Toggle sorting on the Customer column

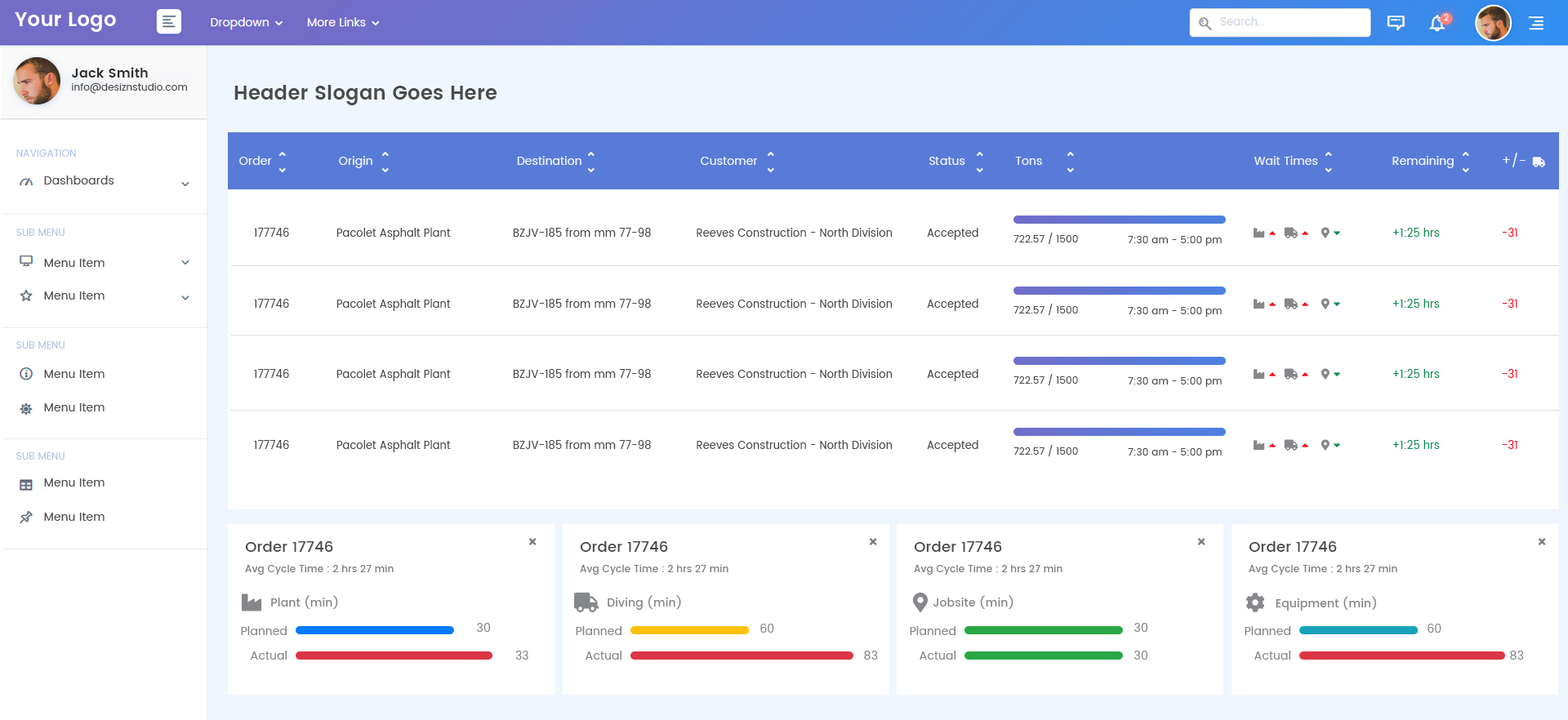770,161
